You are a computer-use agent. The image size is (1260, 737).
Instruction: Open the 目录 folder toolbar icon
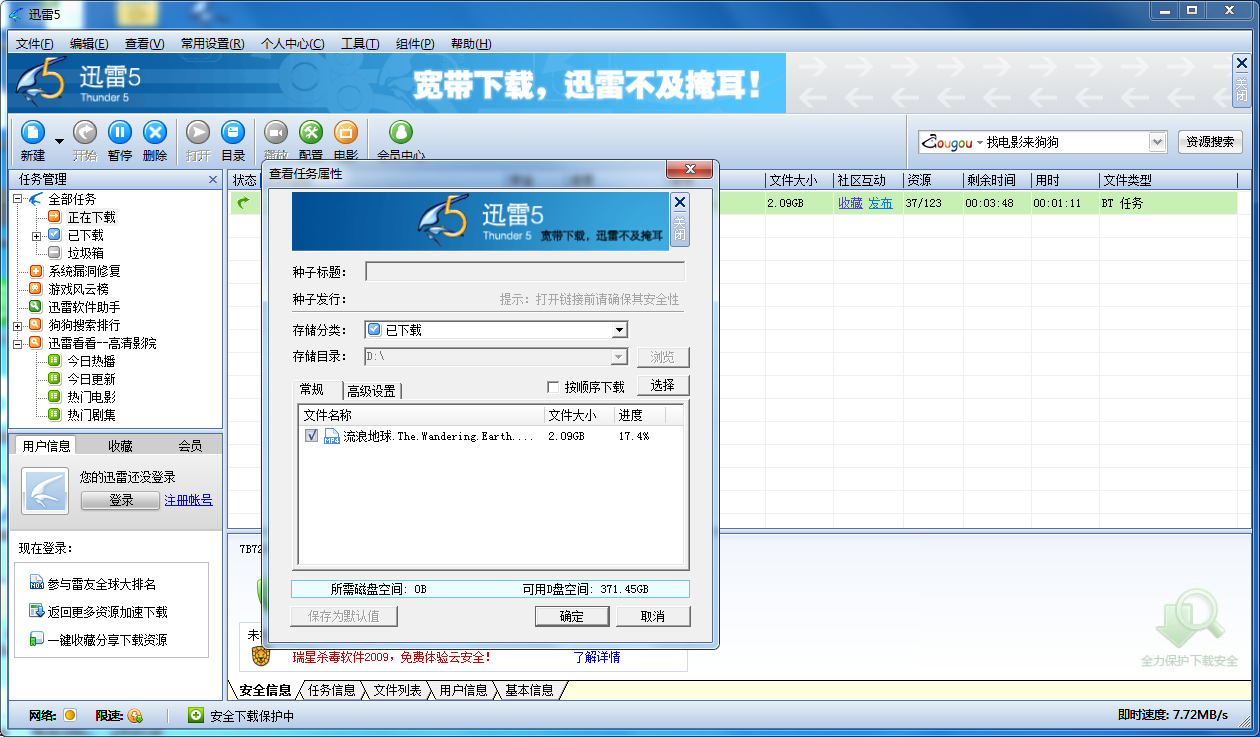pyautogui.click(x=233, y=132)
